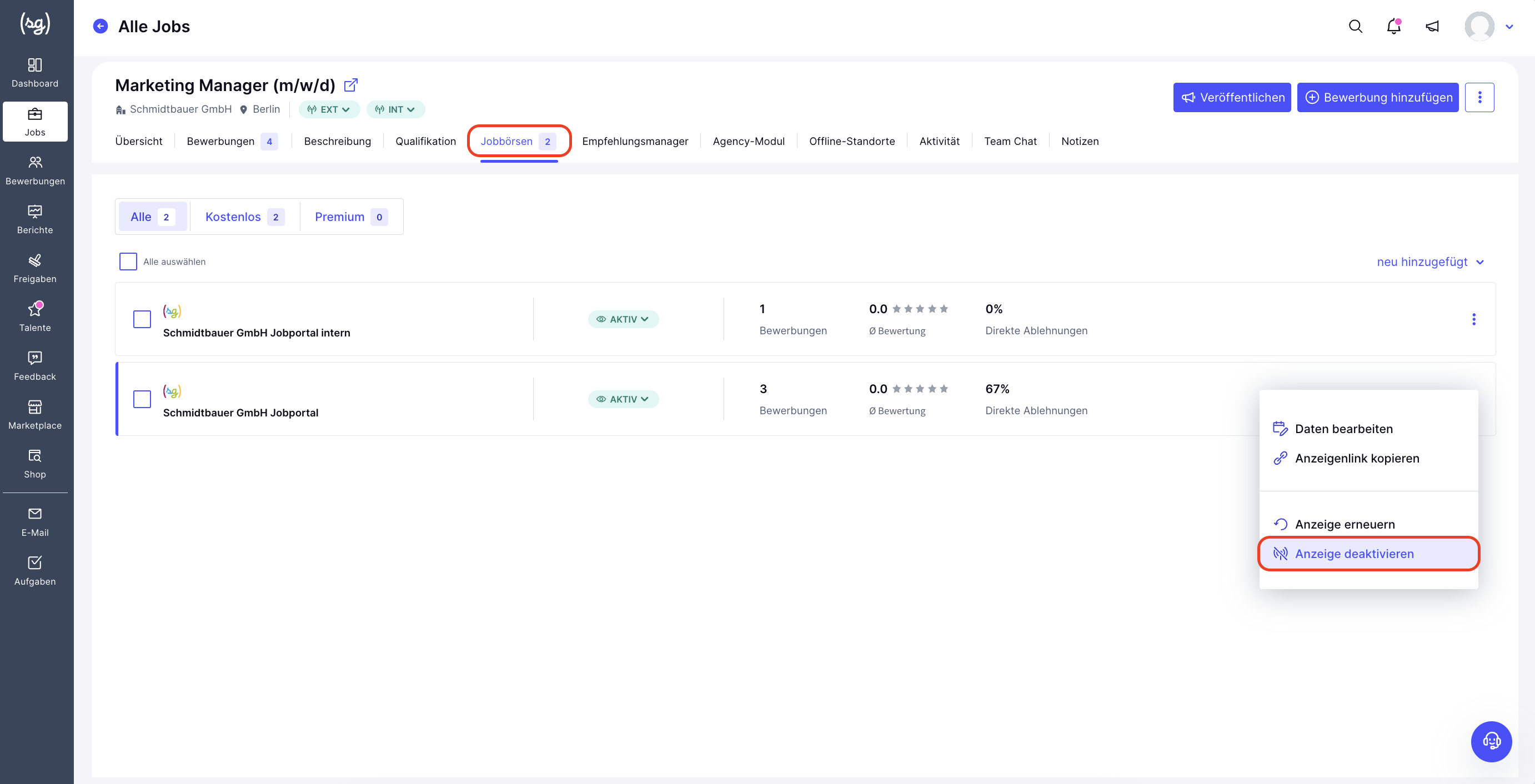Image resolution: width=1535 pixels, height=784 pixels.
Task: Click Schmidtbauer GmbH Jobportal title
Action: (240, 413)
